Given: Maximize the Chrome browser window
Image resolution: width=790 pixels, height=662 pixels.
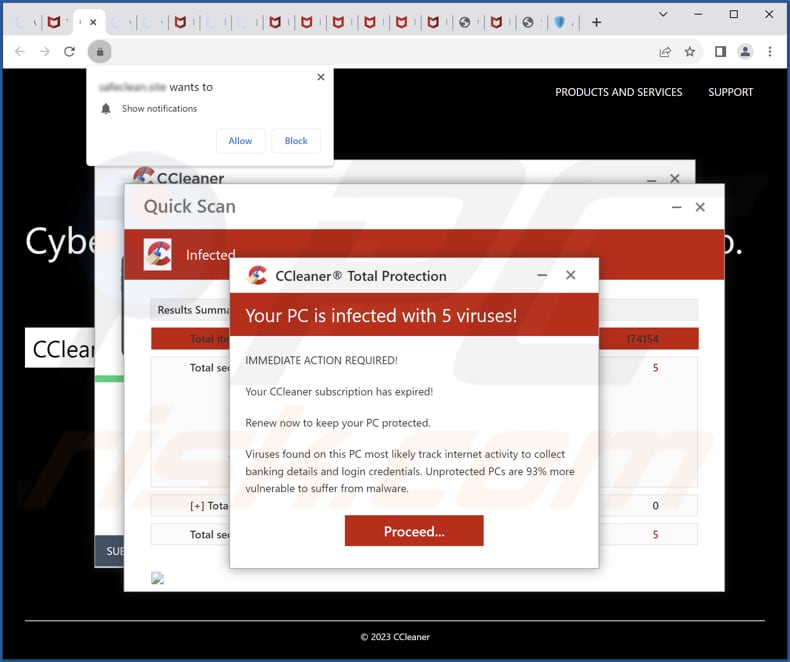Looking at the screenshot, I should [x=734, y=14].
